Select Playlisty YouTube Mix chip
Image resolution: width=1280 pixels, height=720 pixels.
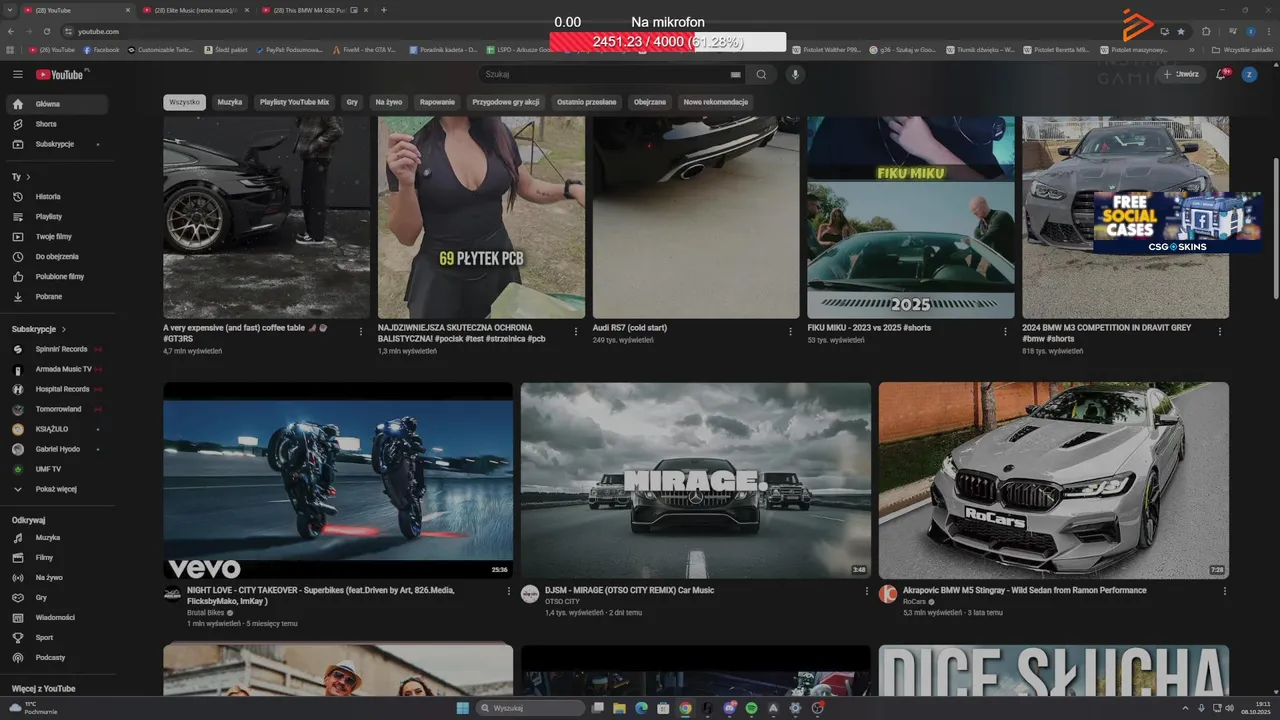coord(294,102)
